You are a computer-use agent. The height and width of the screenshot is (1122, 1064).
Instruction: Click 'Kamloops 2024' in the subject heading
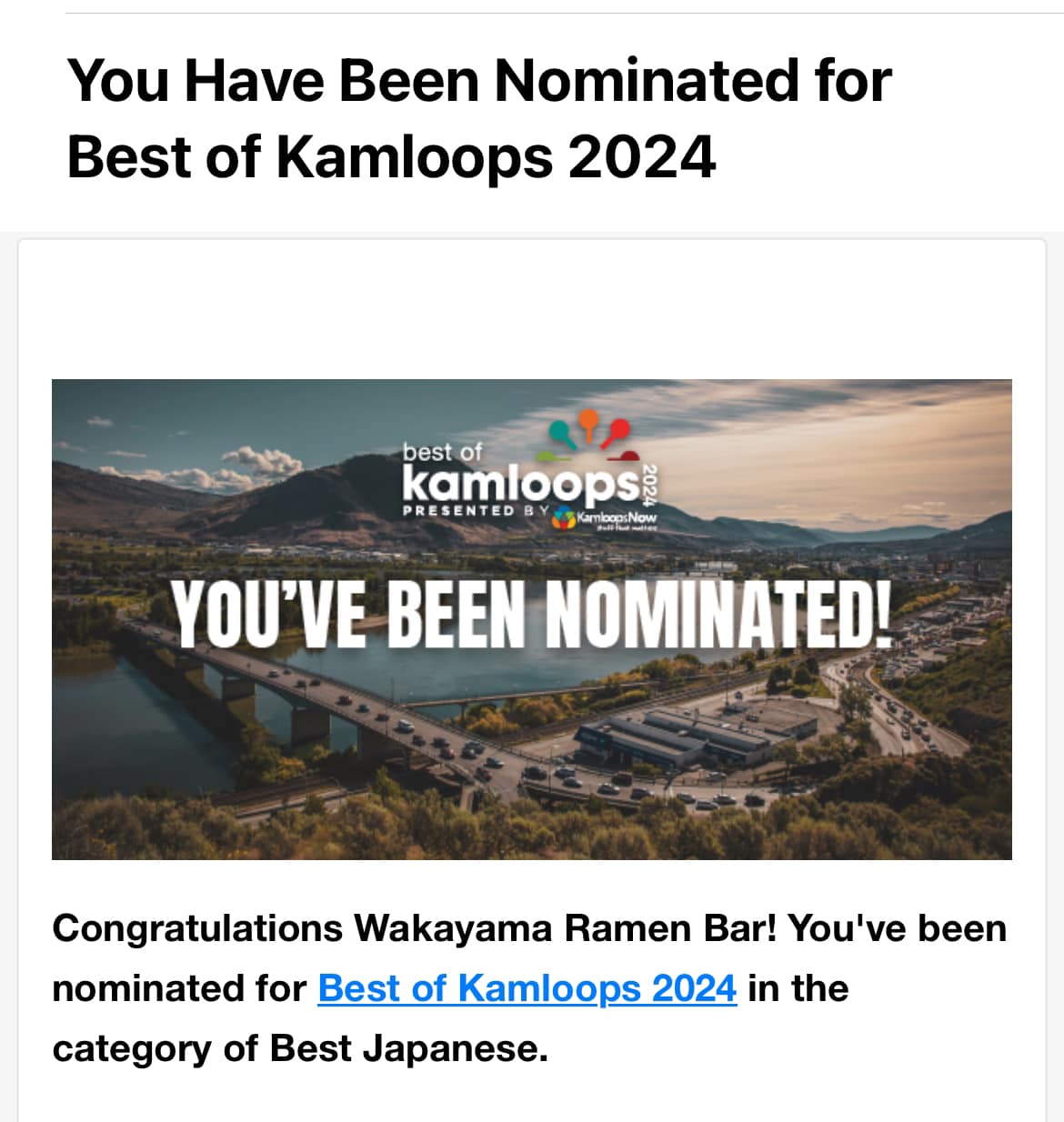496,156
